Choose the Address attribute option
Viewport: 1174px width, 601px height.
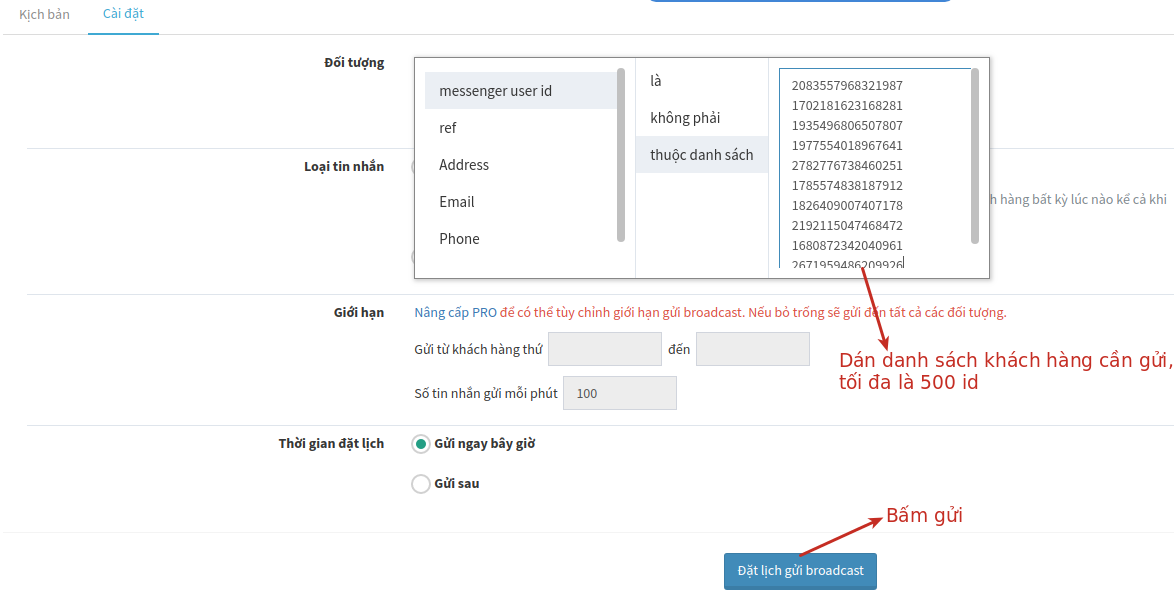tap(520, 165)
